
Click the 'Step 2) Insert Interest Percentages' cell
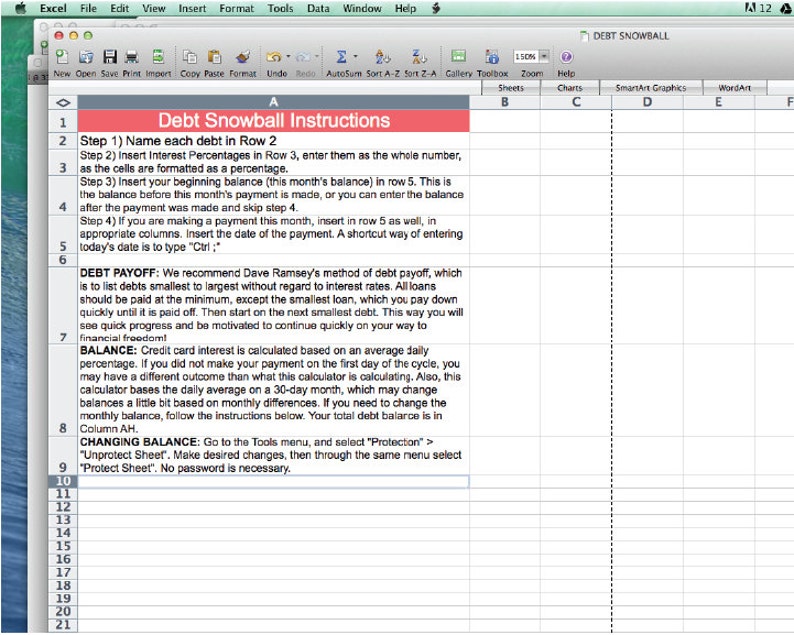click(273, 162)
